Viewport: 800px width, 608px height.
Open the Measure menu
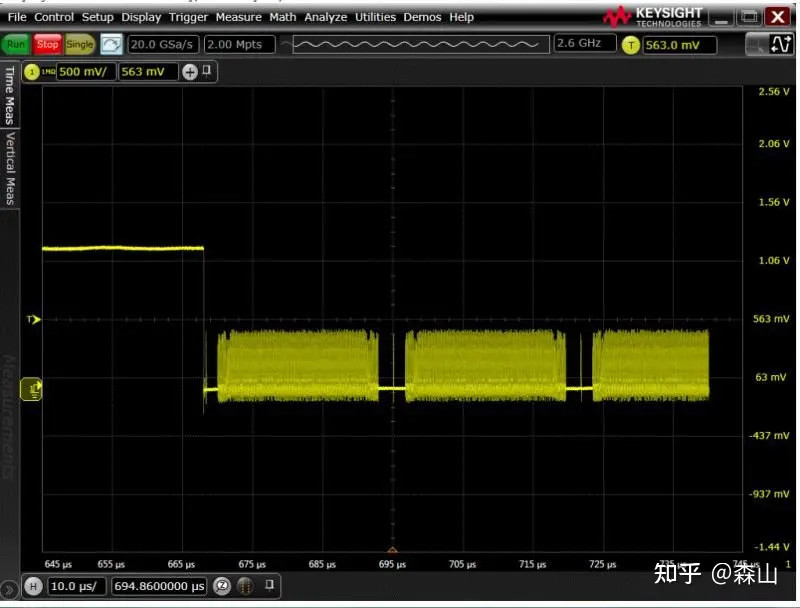(x=238, y=17)
